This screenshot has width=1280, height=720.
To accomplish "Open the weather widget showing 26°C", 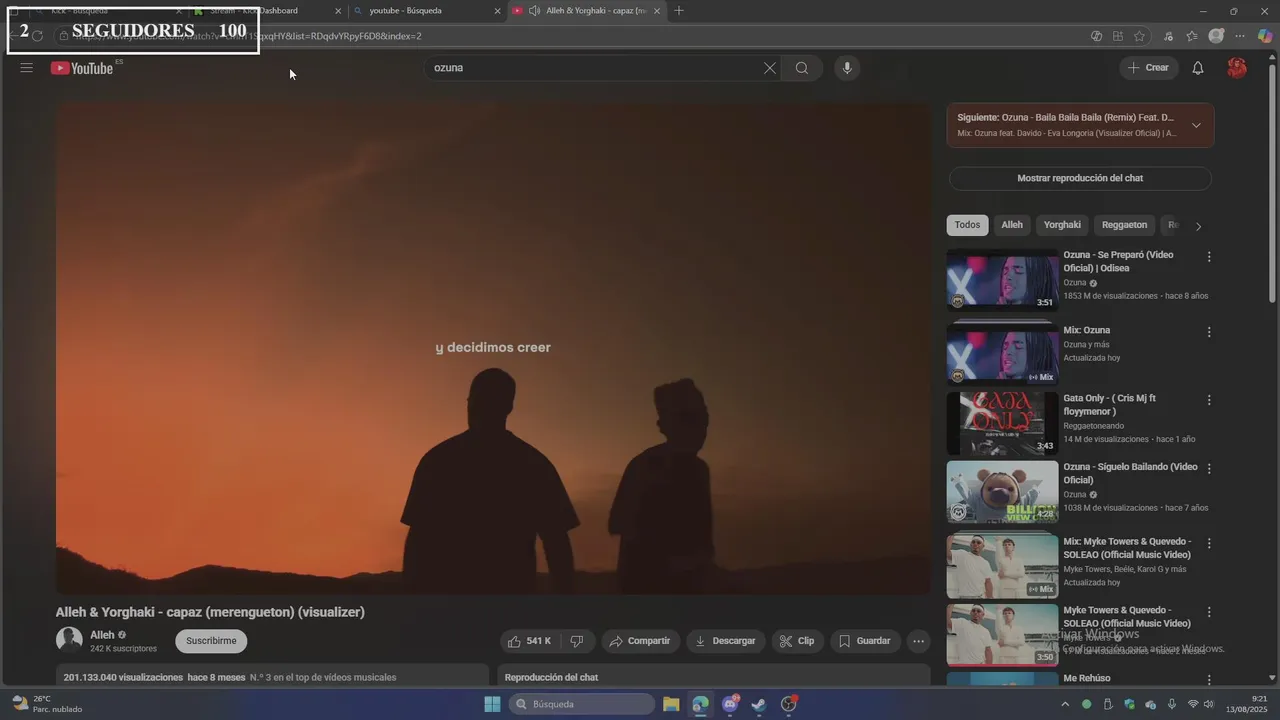I will coord(47,704).
